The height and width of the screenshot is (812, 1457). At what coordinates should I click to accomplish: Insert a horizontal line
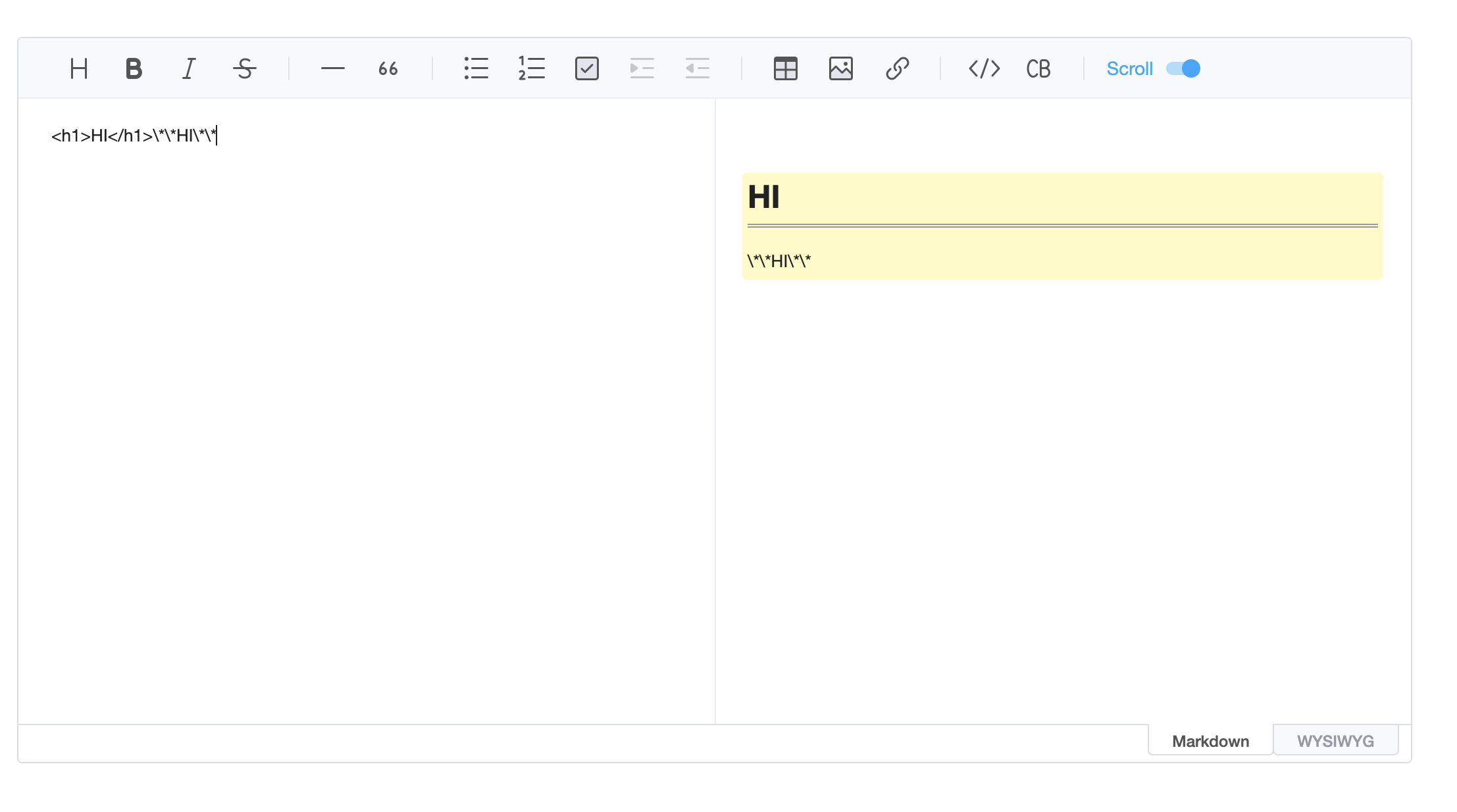click(332, 68)
